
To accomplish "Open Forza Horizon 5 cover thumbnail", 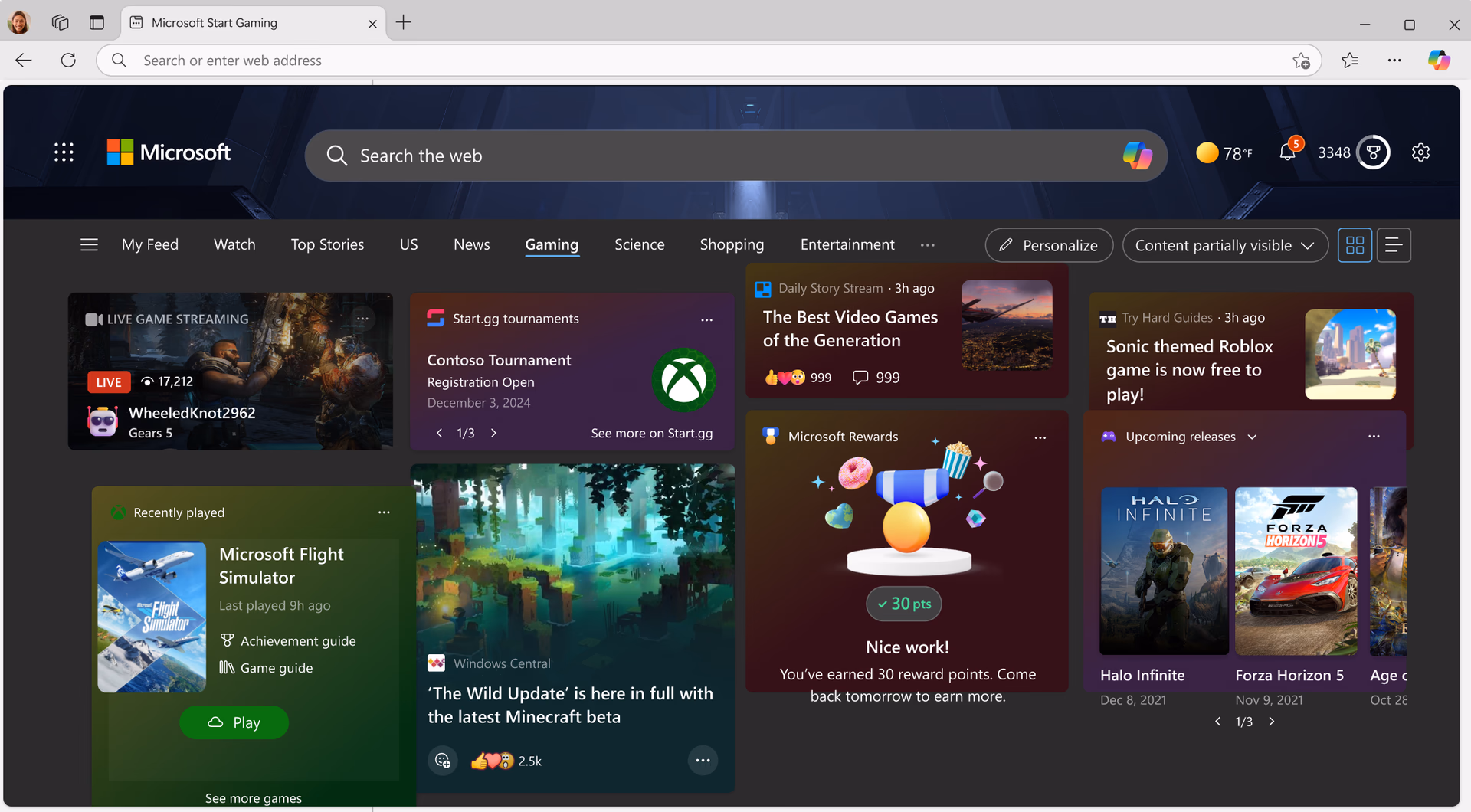I will coord(1296,571).
